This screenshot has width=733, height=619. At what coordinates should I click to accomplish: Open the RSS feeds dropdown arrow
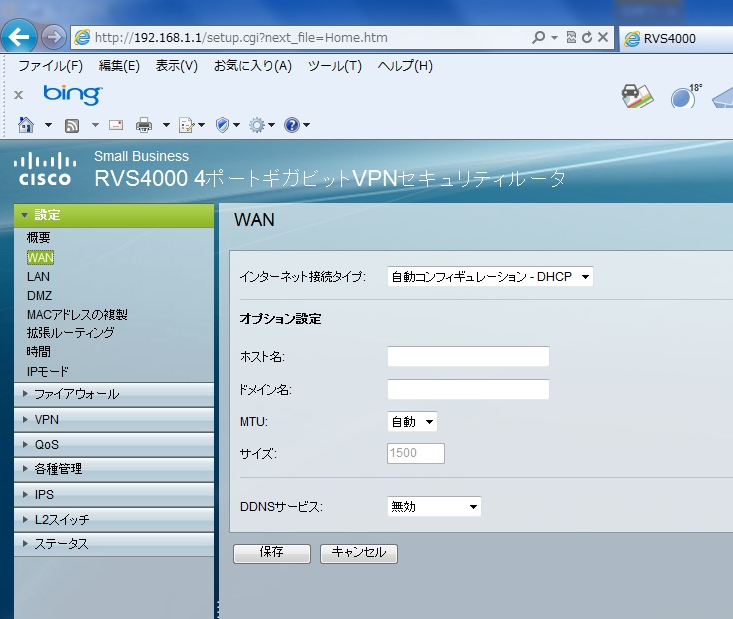95,125
